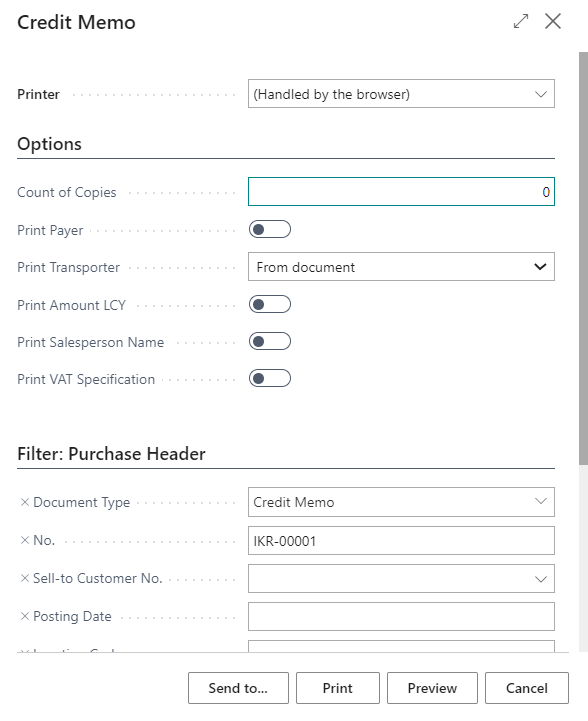588x721 pixels.
Task: Click the Count of Copies label
Action: click(67, 192)
